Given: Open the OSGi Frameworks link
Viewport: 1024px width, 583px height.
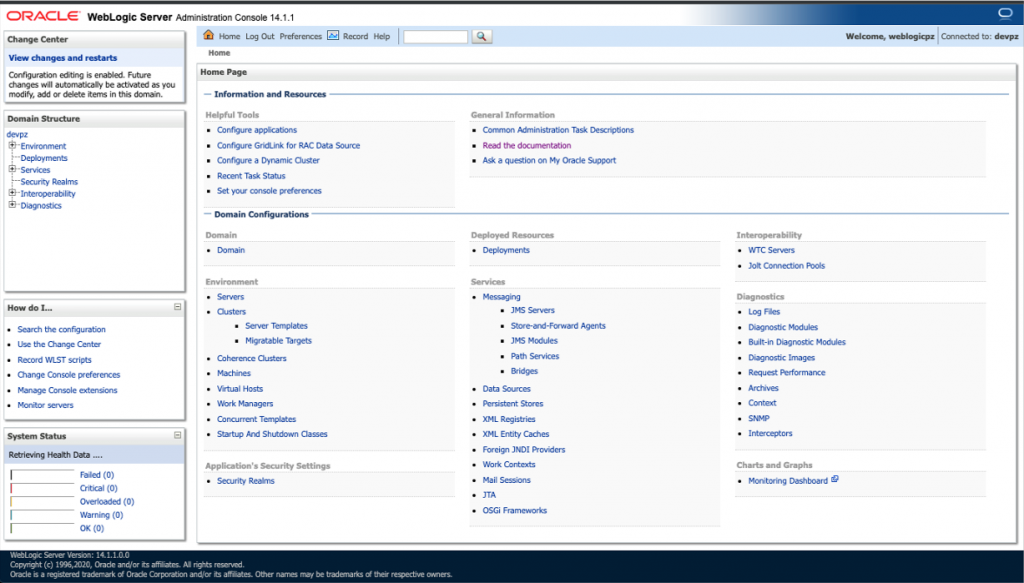Looking at the screenshot, I should pos(515,511).
